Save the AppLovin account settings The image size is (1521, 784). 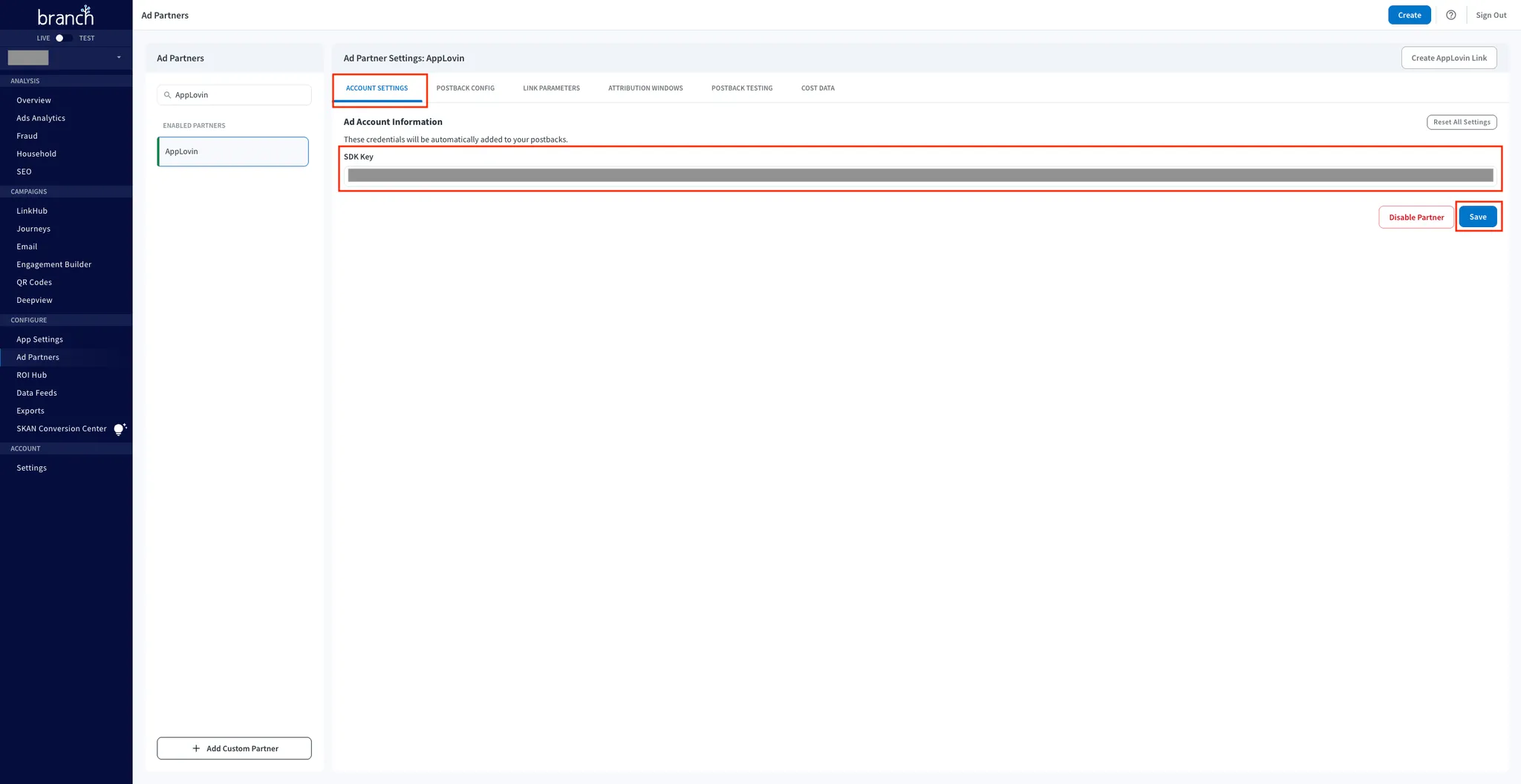pos(1477,217)
